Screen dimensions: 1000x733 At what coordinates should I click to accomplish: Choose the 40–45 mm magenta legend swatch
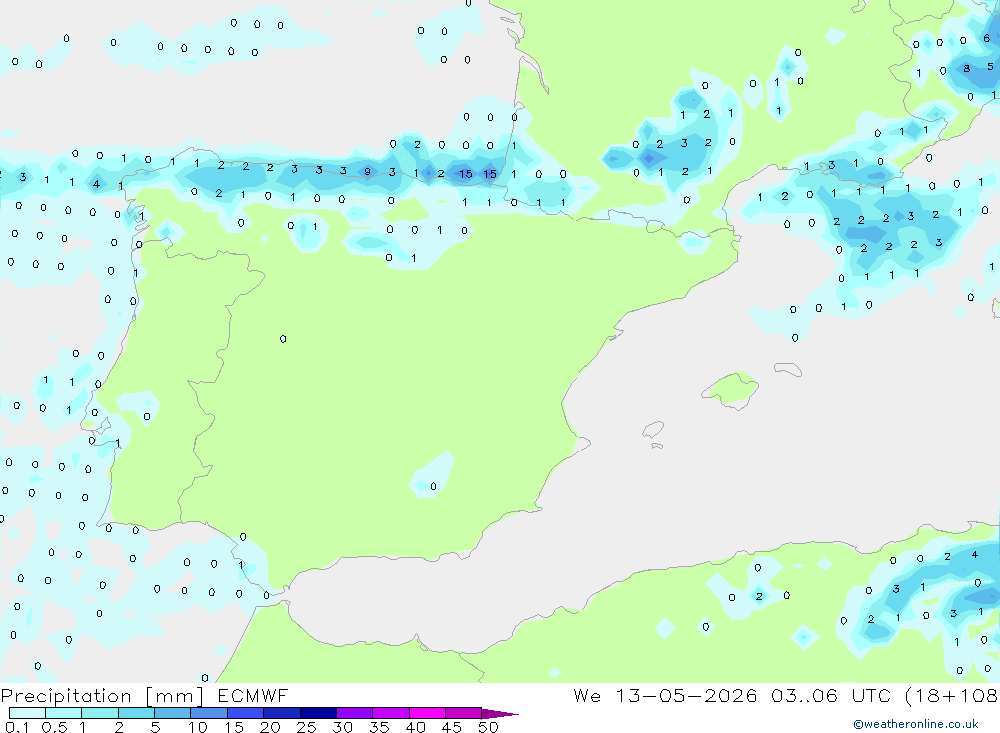click(427, 713)
